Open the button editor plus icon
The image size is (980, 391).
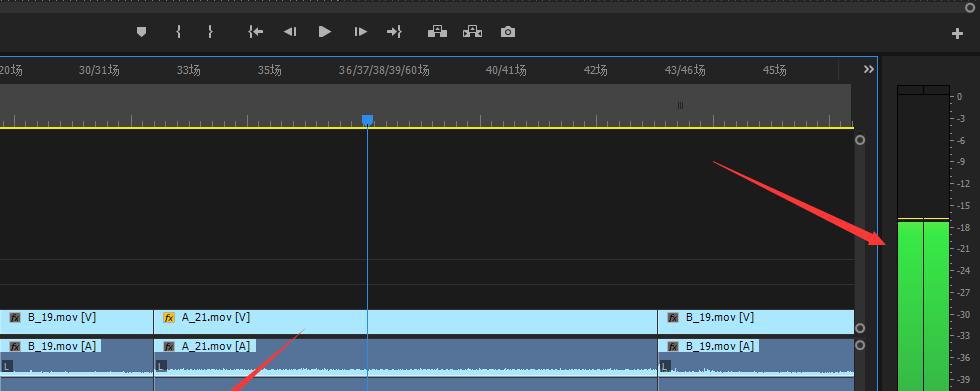[957, 34]
